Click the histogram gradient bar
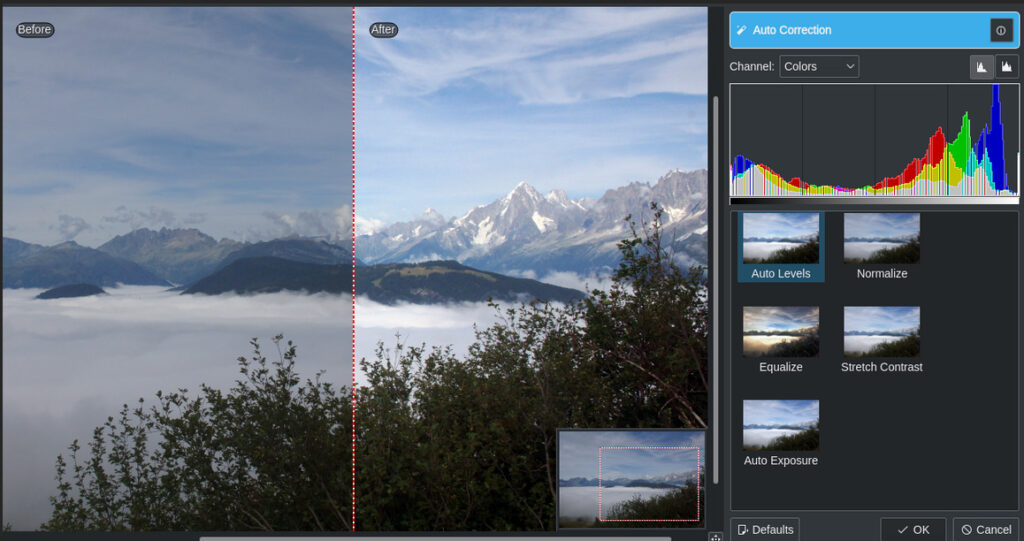The width and height of the screenshot is (1024, 541). [x=874, y=201]
